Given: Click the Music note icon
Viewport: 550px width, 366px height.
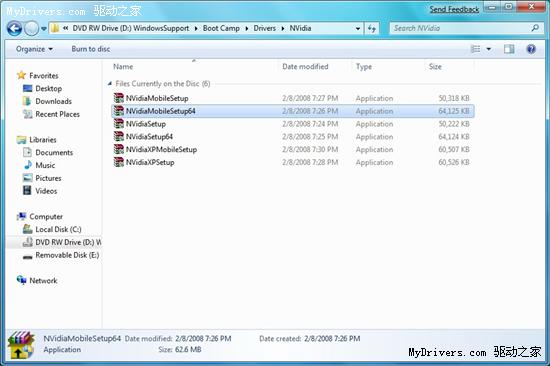Looking at the screenshot, I should pos(28,165).
